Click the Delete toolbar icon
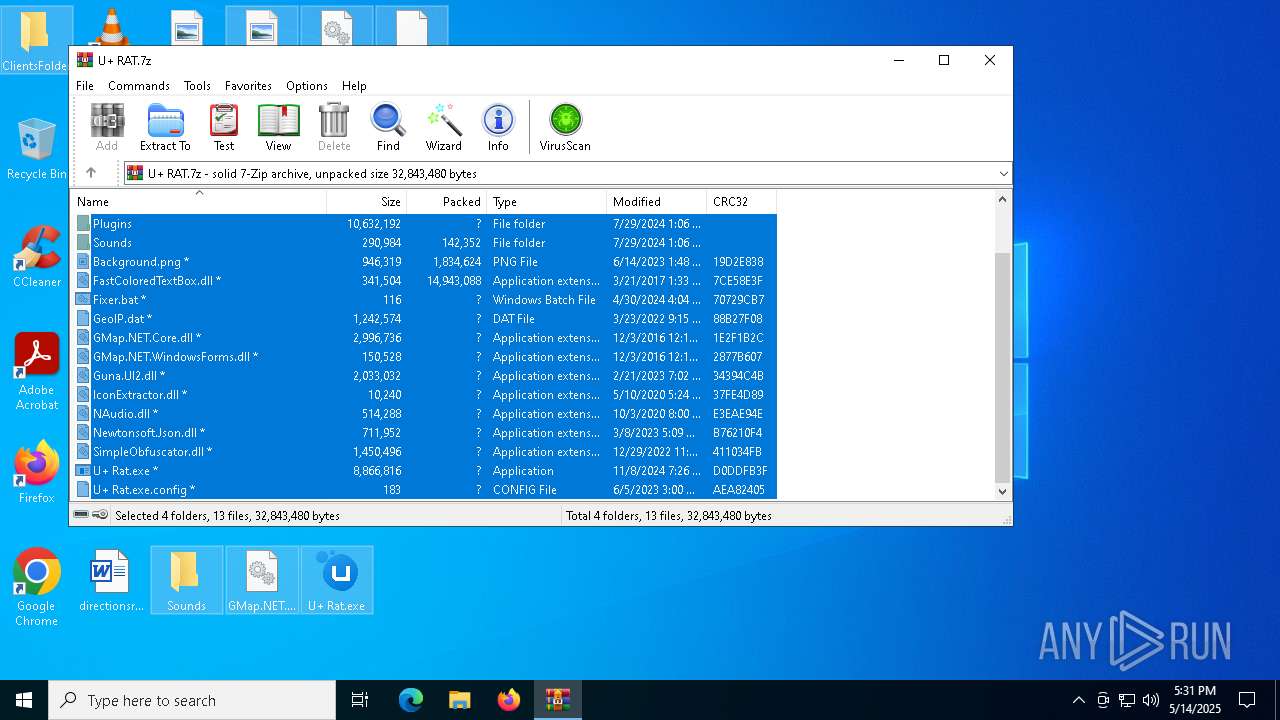The height and width of the screenshot is (720, 1280). (334, 127)
